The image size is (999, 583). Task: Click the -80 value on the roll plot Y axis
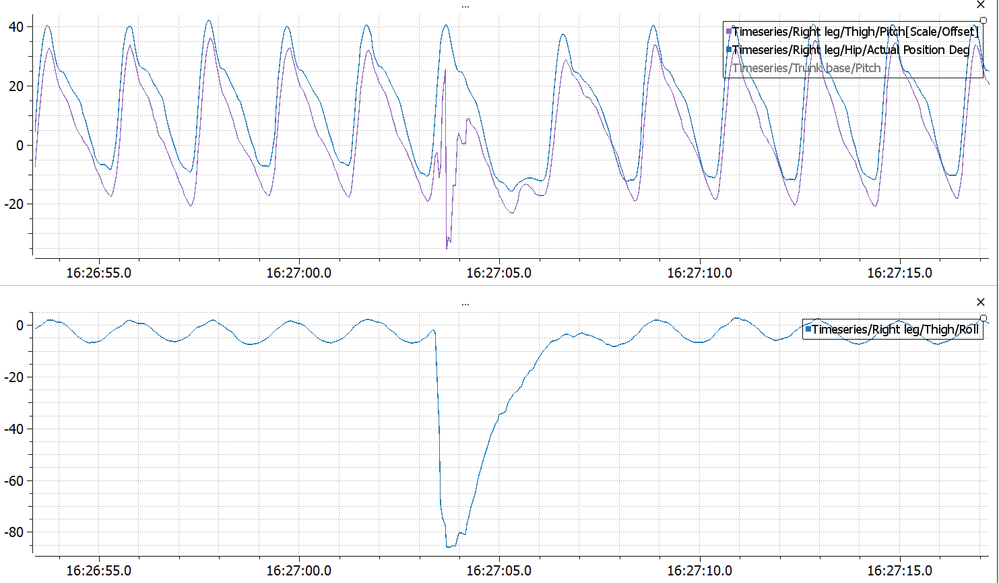pos(13,532)
